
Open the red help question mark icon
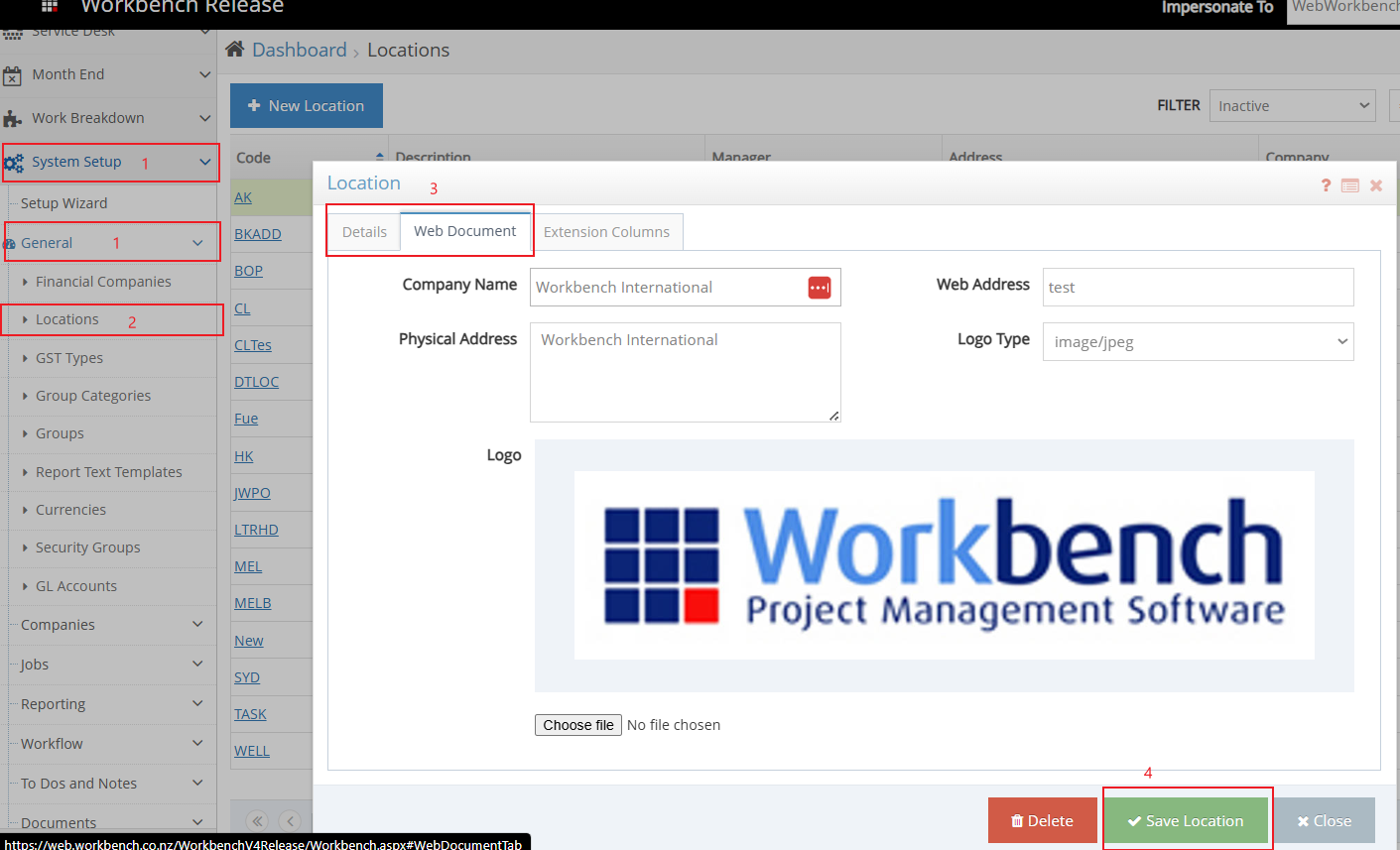pos(1326,185)
